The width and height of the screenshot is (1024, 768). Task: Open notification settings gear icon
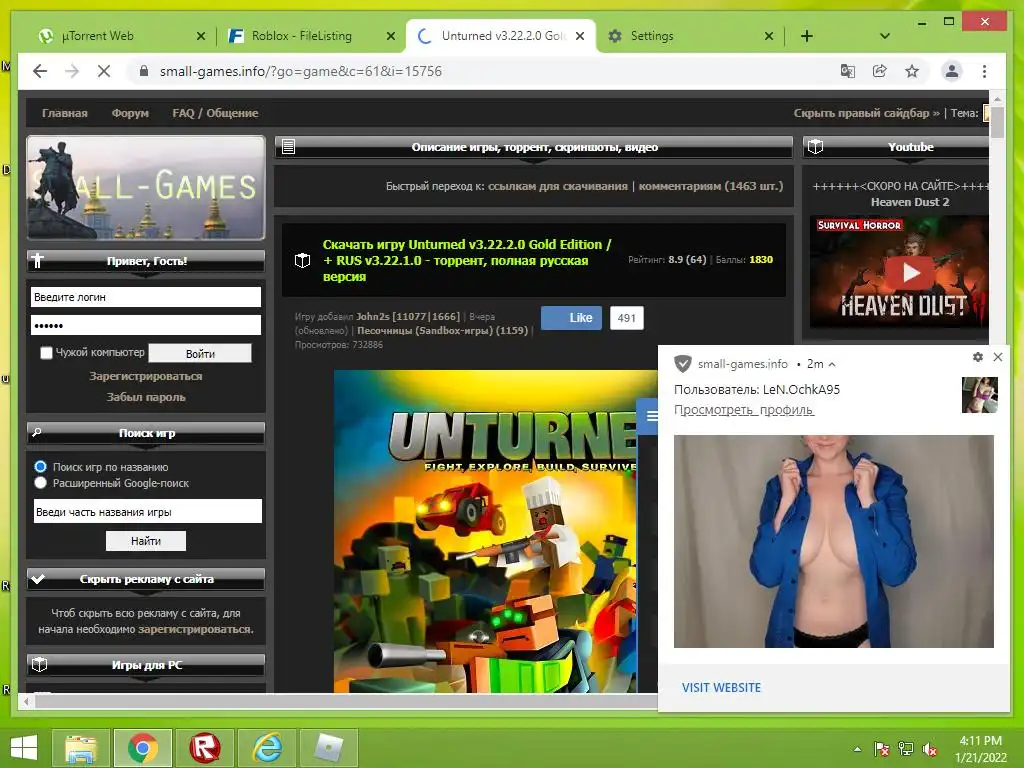978,357
